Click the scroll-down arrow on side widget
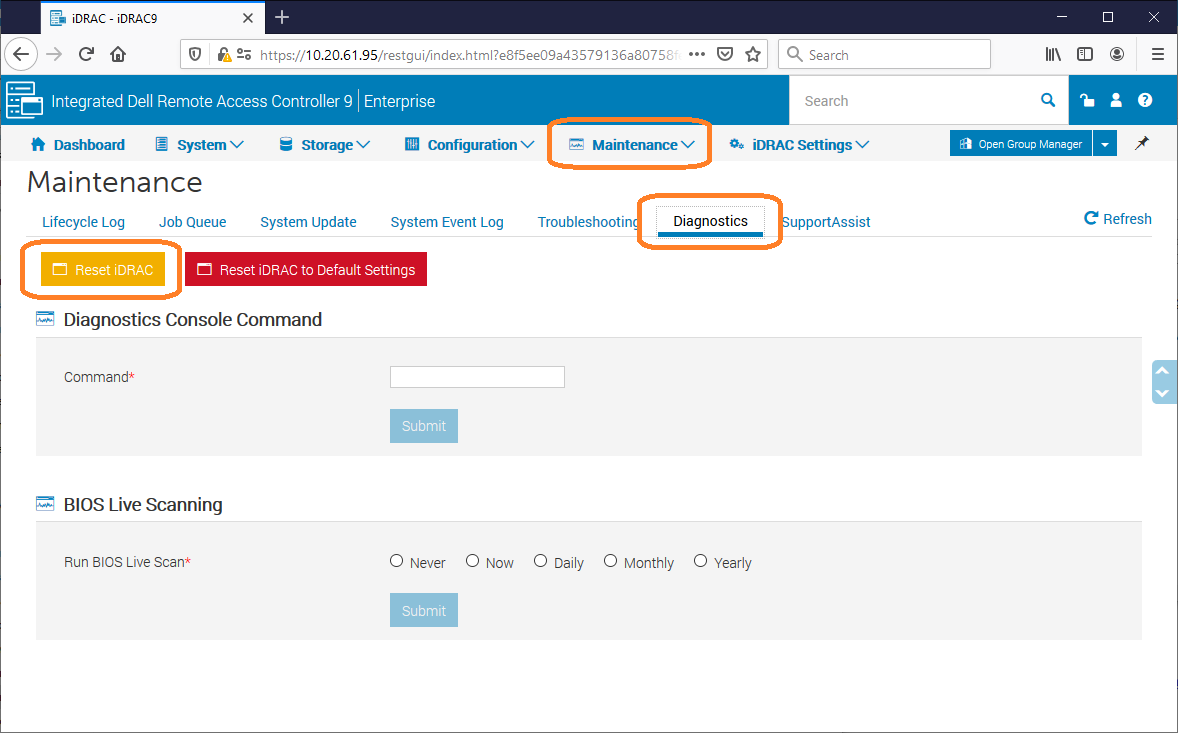This screenshot has width=1178, height=733. point(1162,393)
